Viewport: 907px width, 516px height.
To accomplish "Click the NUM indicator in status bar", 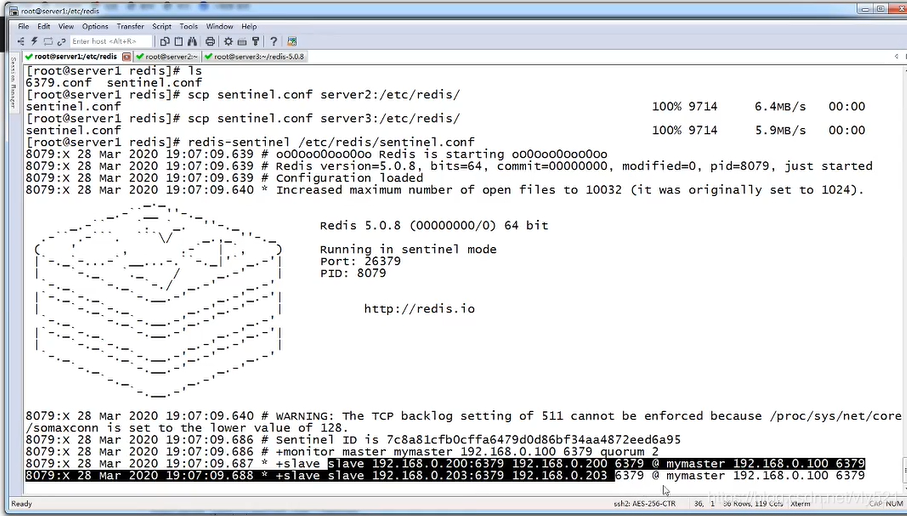I will pos(894,504).
